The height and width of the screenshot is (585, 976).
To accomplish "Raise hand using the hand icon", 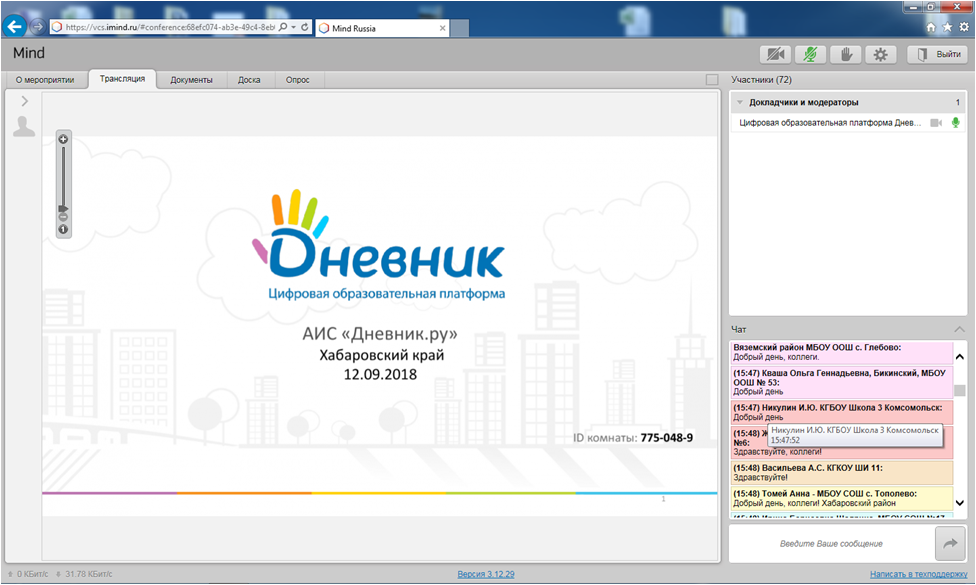I will click(845, 55).
